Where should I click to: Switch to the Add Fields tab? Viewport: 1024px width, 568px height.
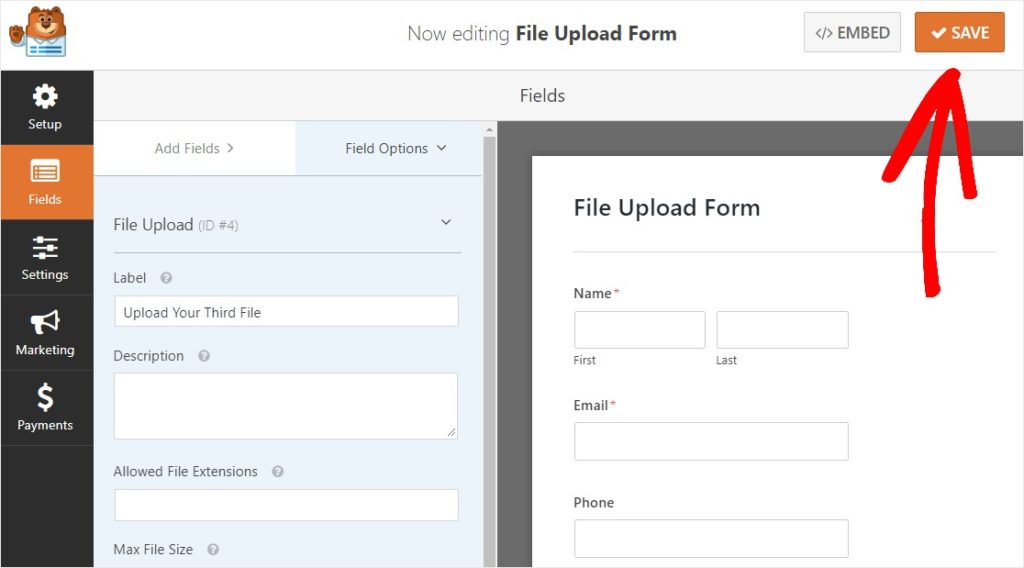[195, 148]
